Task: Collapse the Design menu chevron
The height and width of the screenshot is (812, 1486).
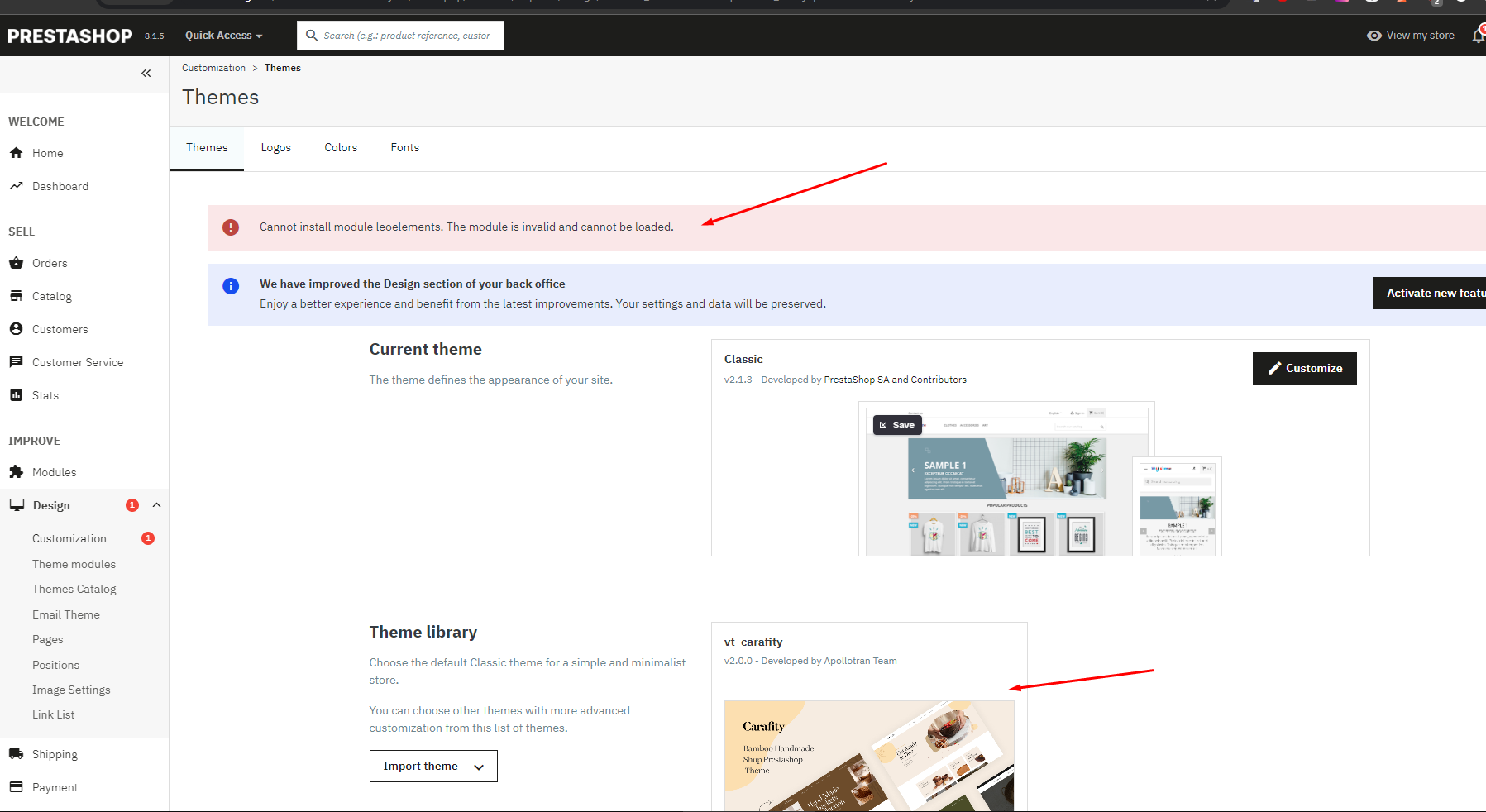Action: (x=156, y=505)
